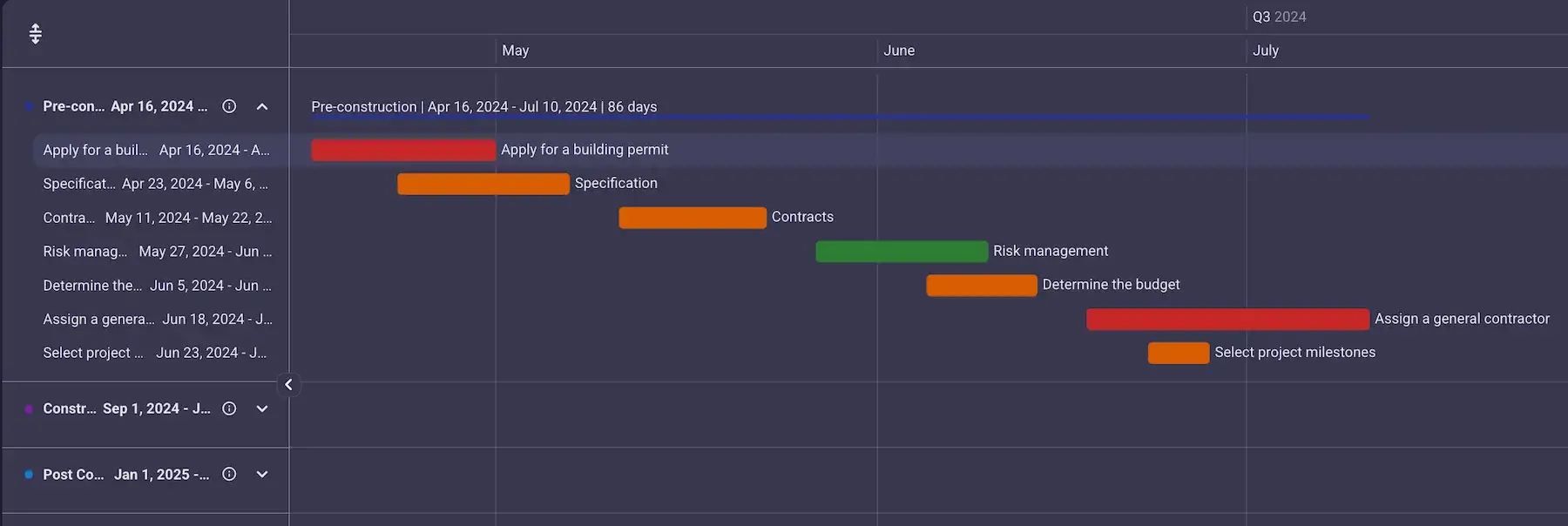Viewport: 1568px width, 526px height.
Task: Click 'Specification' label beside orange bar
Action: (x=616, y=183)
